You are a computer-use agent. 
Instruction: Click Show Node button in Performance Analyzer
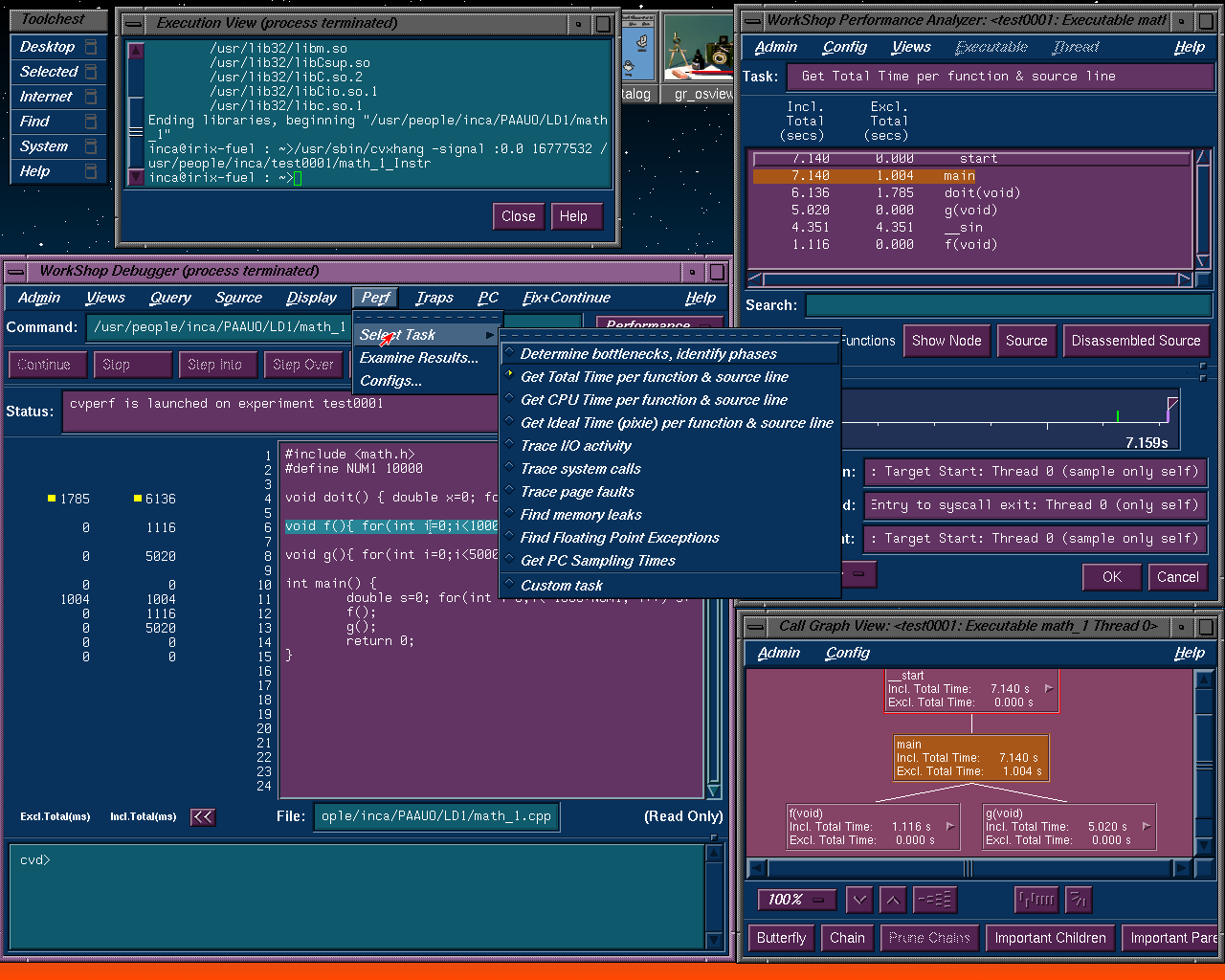947,341
